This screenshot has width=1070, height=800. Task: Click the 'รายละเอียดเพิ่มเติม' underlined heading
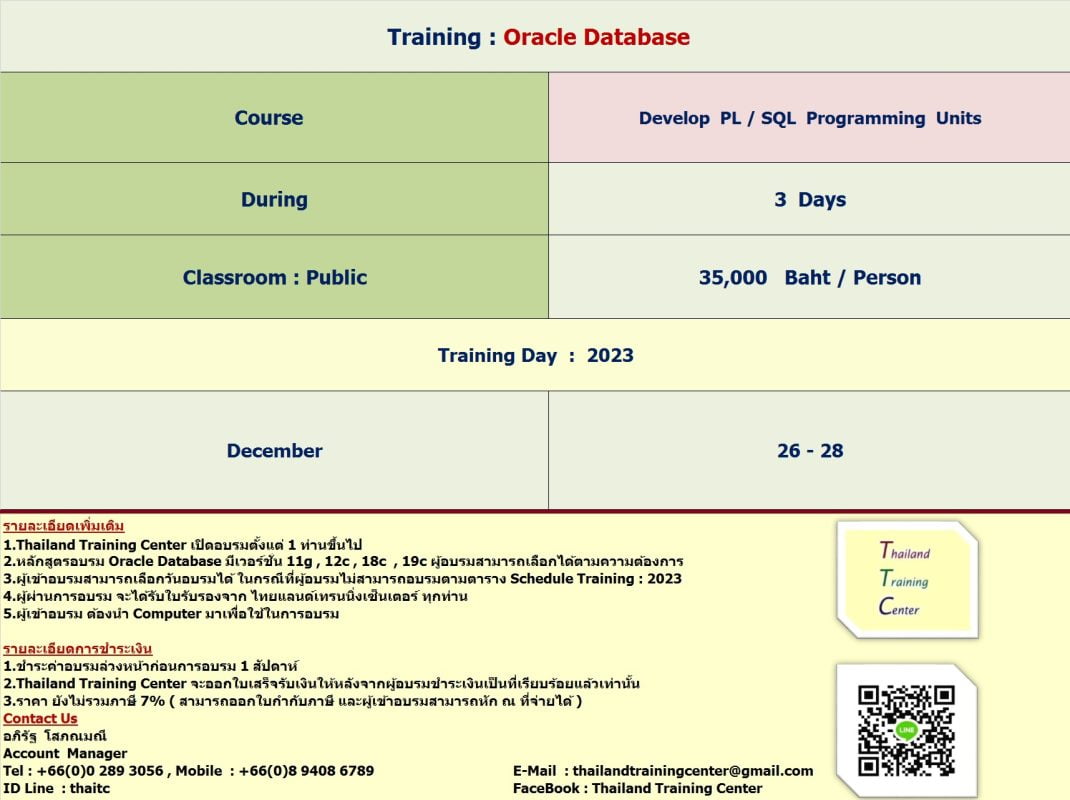click(63, 526)
